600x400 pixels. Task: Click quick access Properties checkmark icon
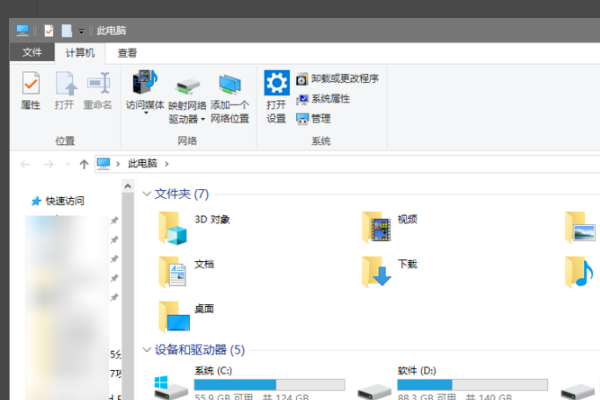point(49,31)
